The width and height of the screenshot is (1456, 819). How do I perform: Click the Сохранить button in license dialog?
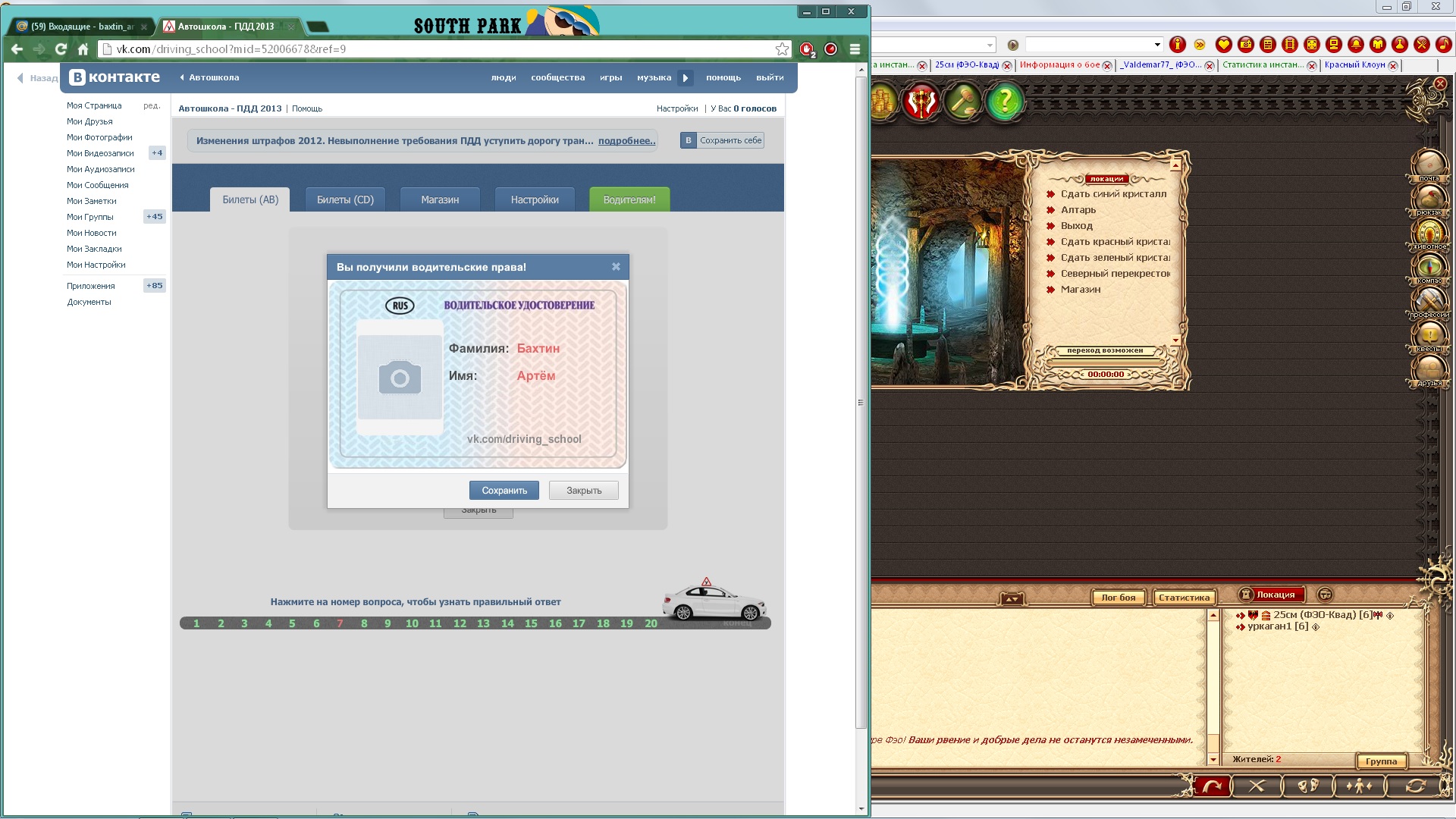pos(504,491)
